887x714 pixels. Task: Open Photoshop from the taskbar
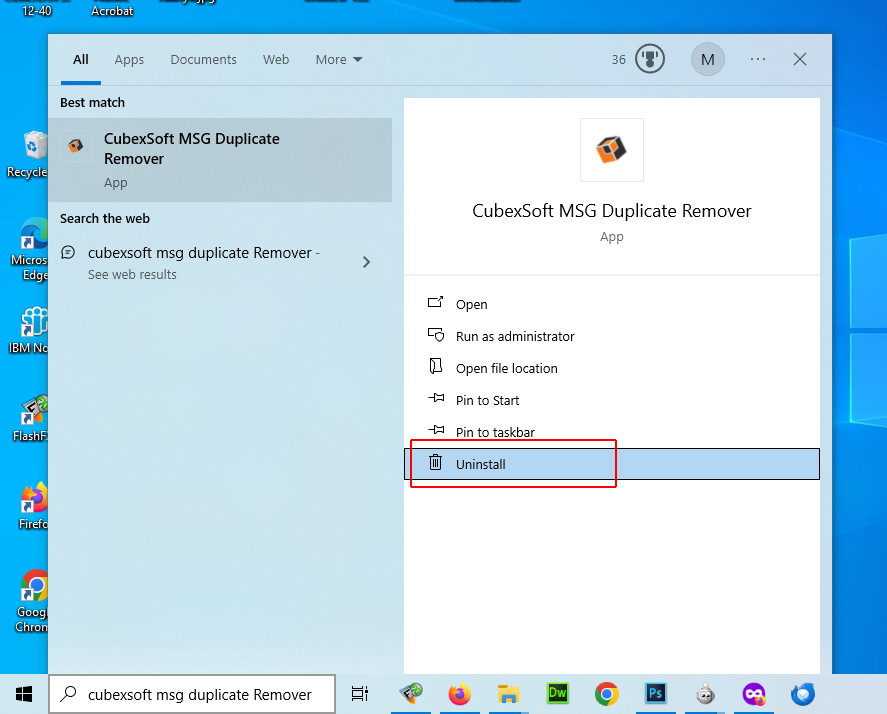tap(656, 694)
